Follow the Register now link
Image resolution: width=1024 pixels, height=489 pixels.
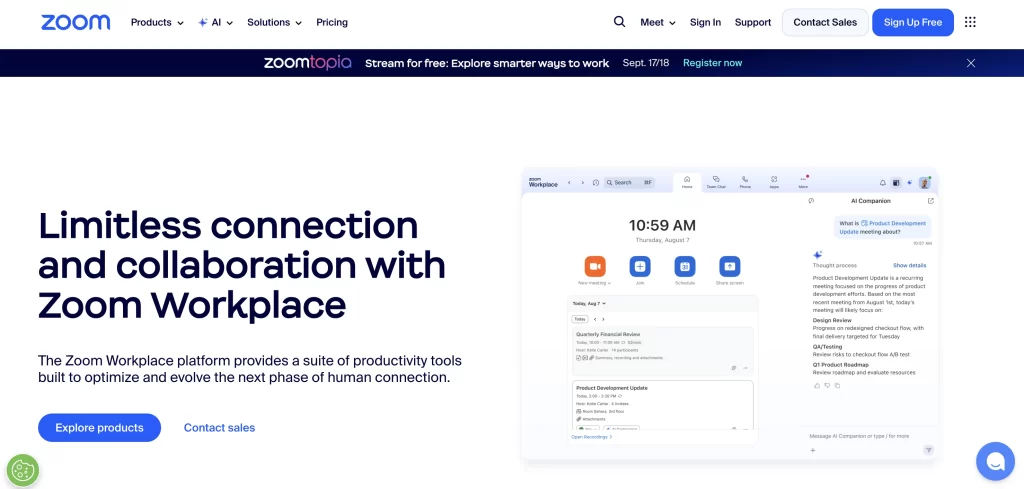pos(712,63)
